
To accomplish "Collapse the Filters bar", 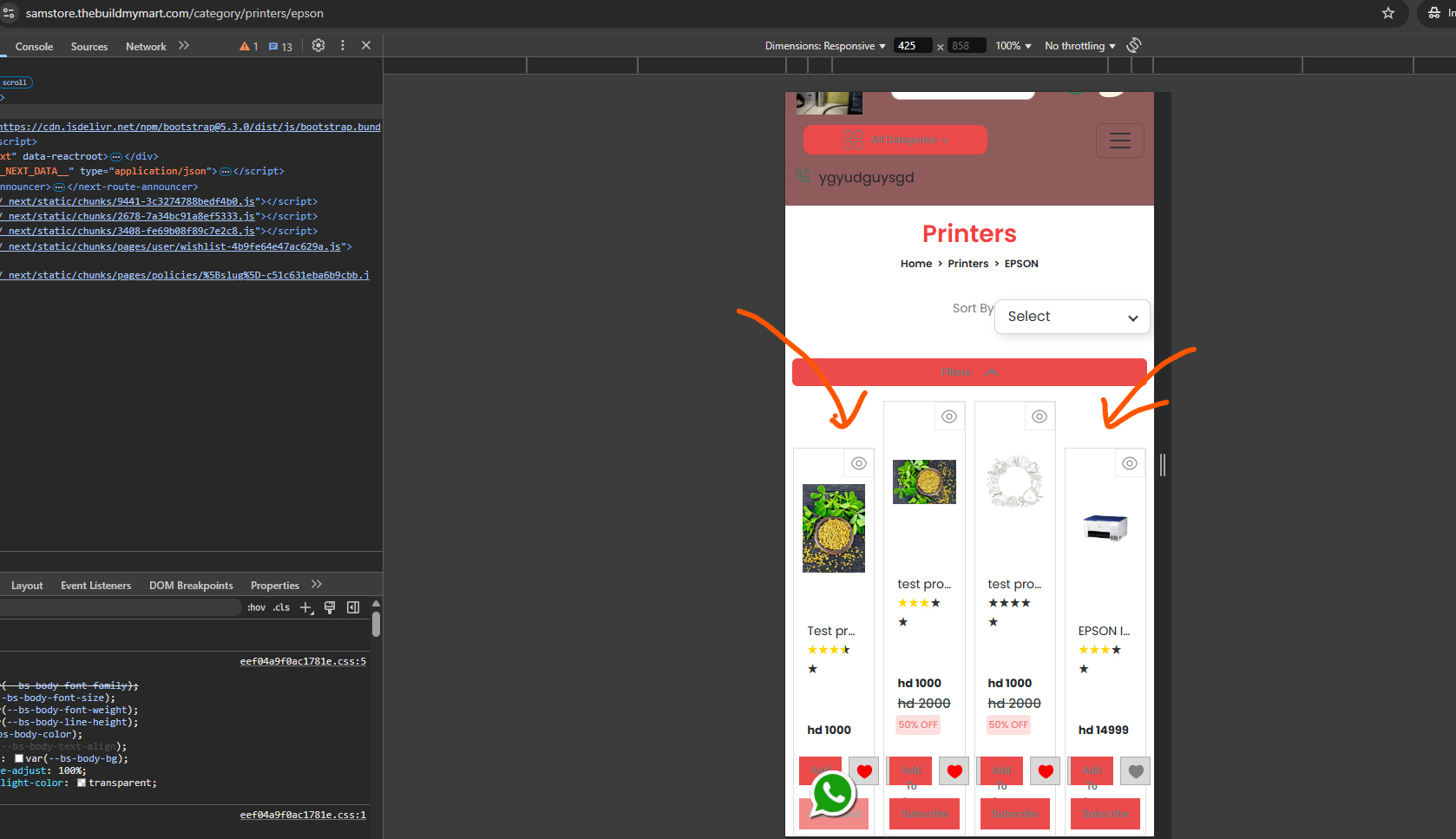I will pos(969,372).
